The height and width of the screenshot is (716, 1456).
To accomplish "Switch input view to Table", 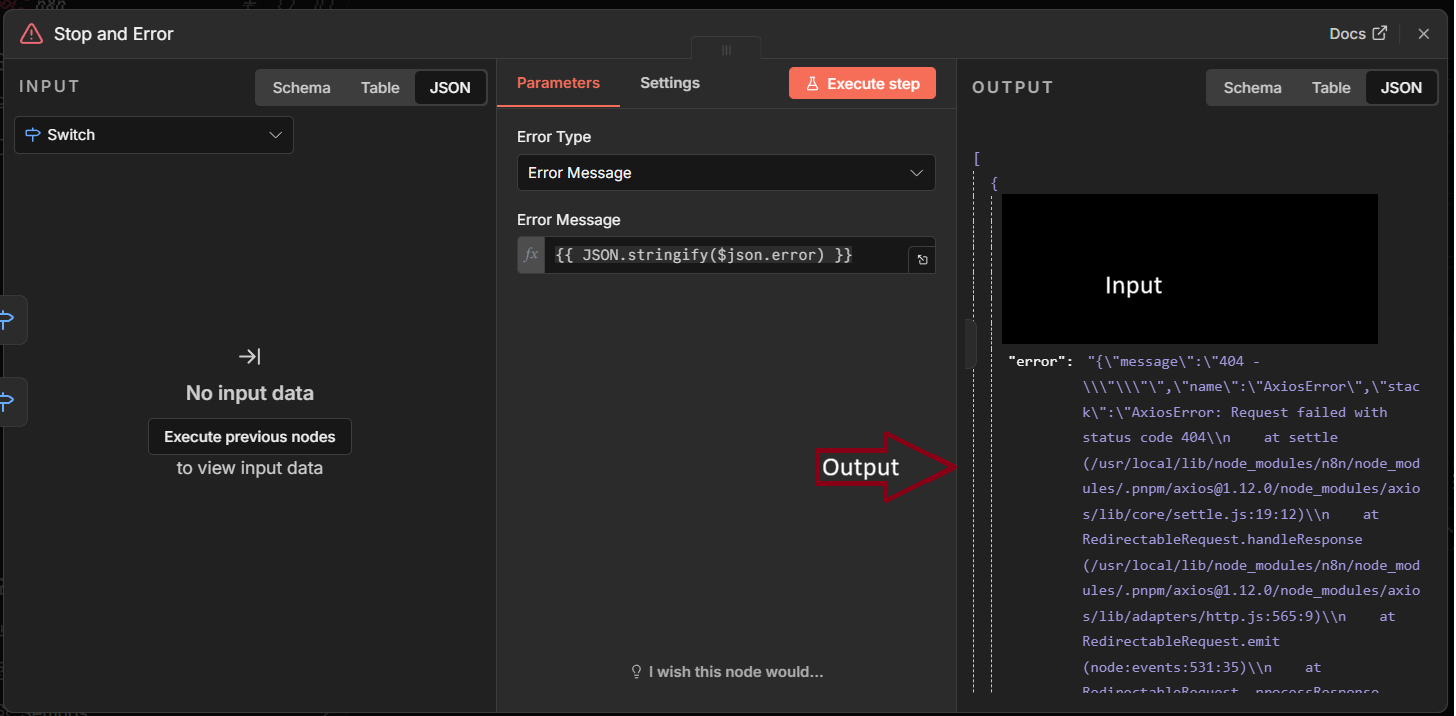I will (x=380, y=88).
